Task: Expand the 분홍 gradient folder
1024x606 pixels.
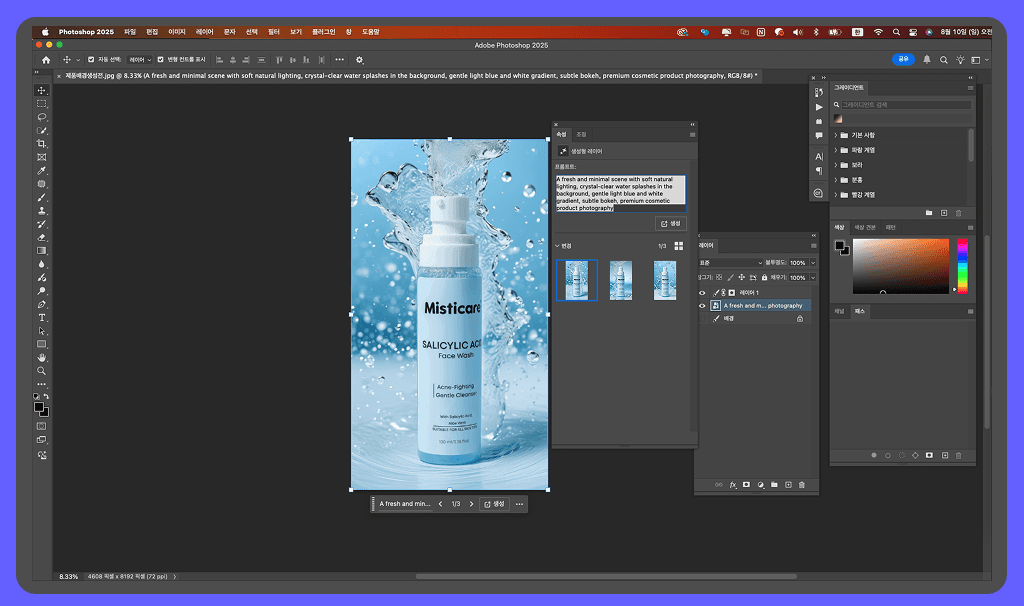Action: 836,180
